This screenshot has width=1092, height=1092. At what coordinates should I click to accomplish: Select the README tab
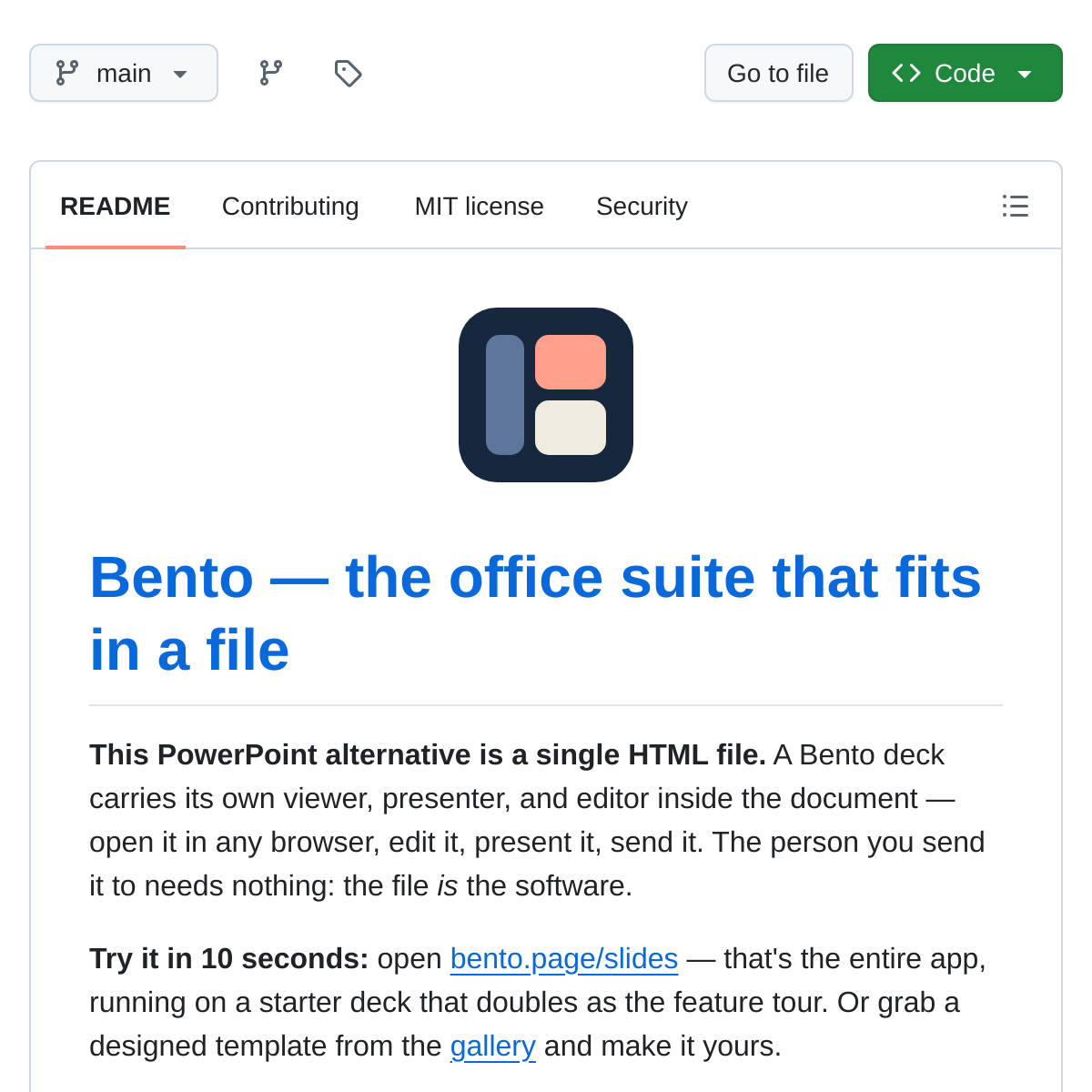click(x=116, y=207)
